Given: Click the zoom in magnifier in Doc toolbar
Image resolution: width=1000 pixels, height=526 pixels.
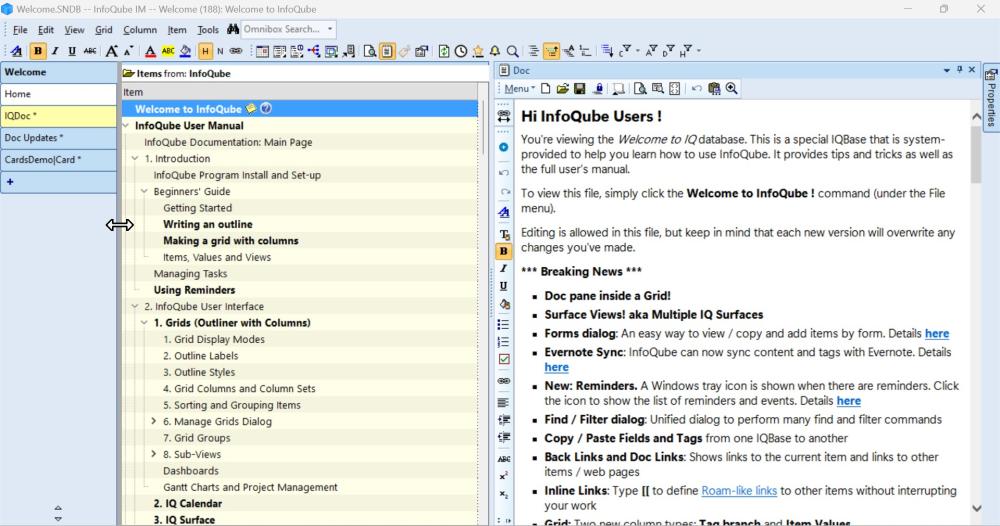Looking at the screenshot, I should point(732,89).
